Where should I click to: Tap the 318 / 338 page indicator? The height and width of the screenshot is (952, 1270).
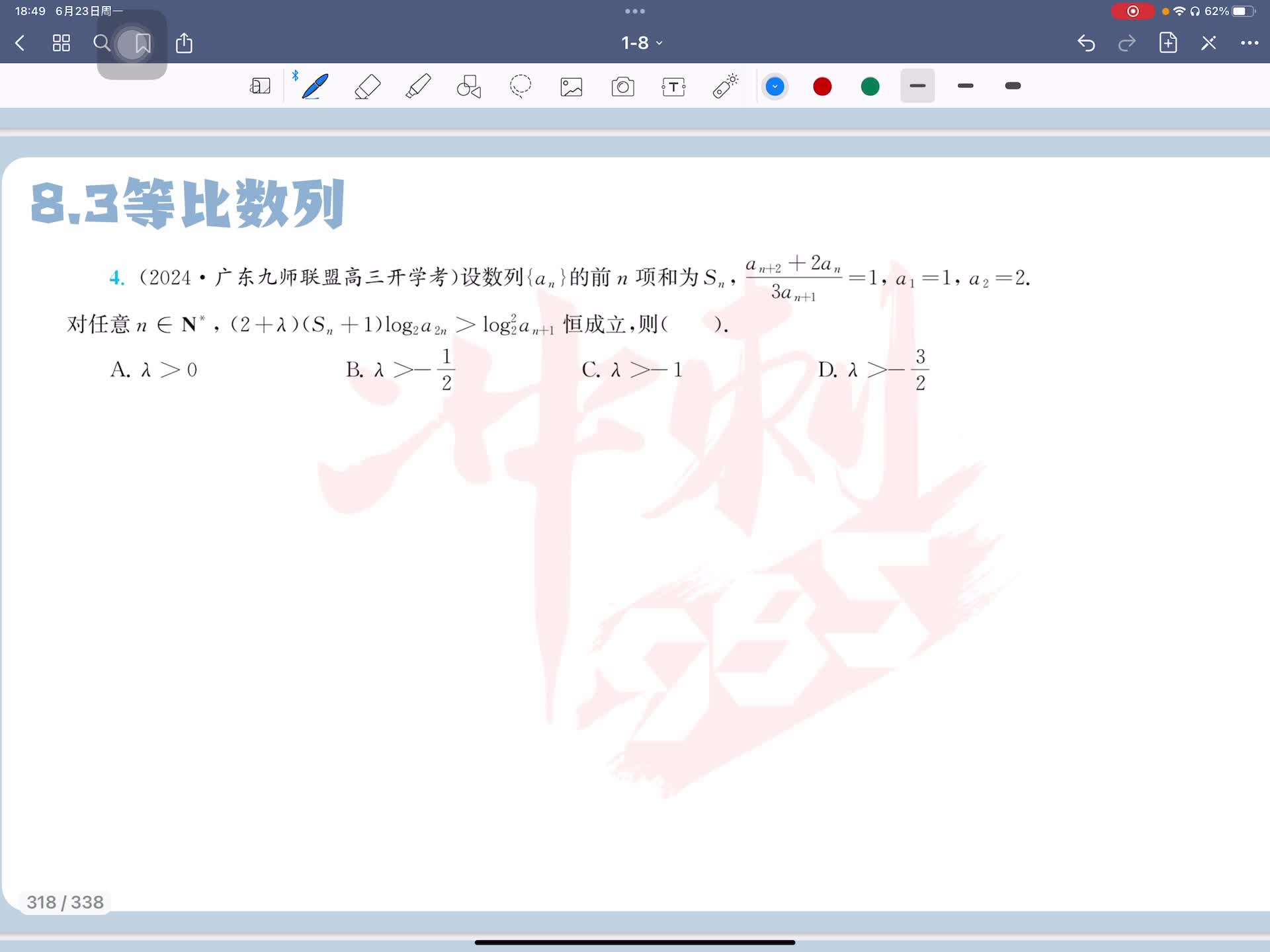click(65, 902)
